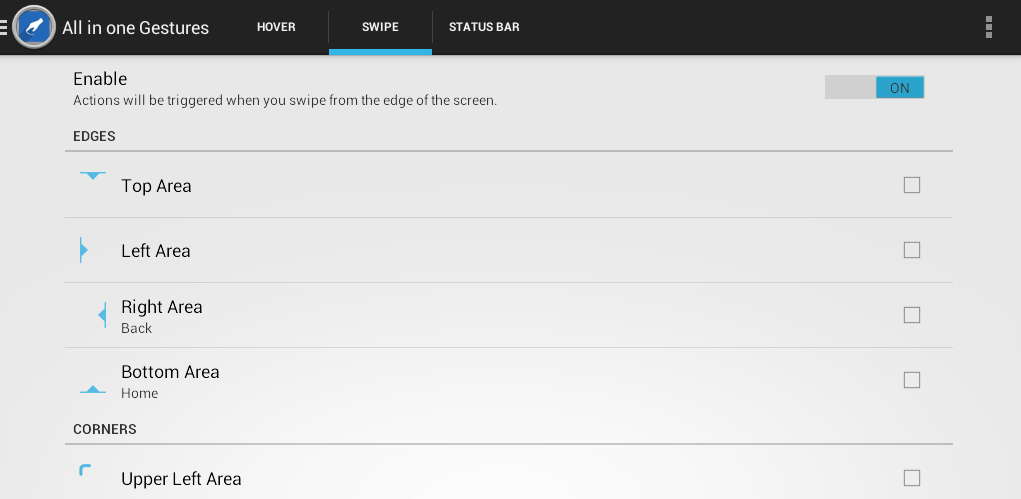Open the Top Area settings row
Screen dimensions: 1021x499
(509, 185)
